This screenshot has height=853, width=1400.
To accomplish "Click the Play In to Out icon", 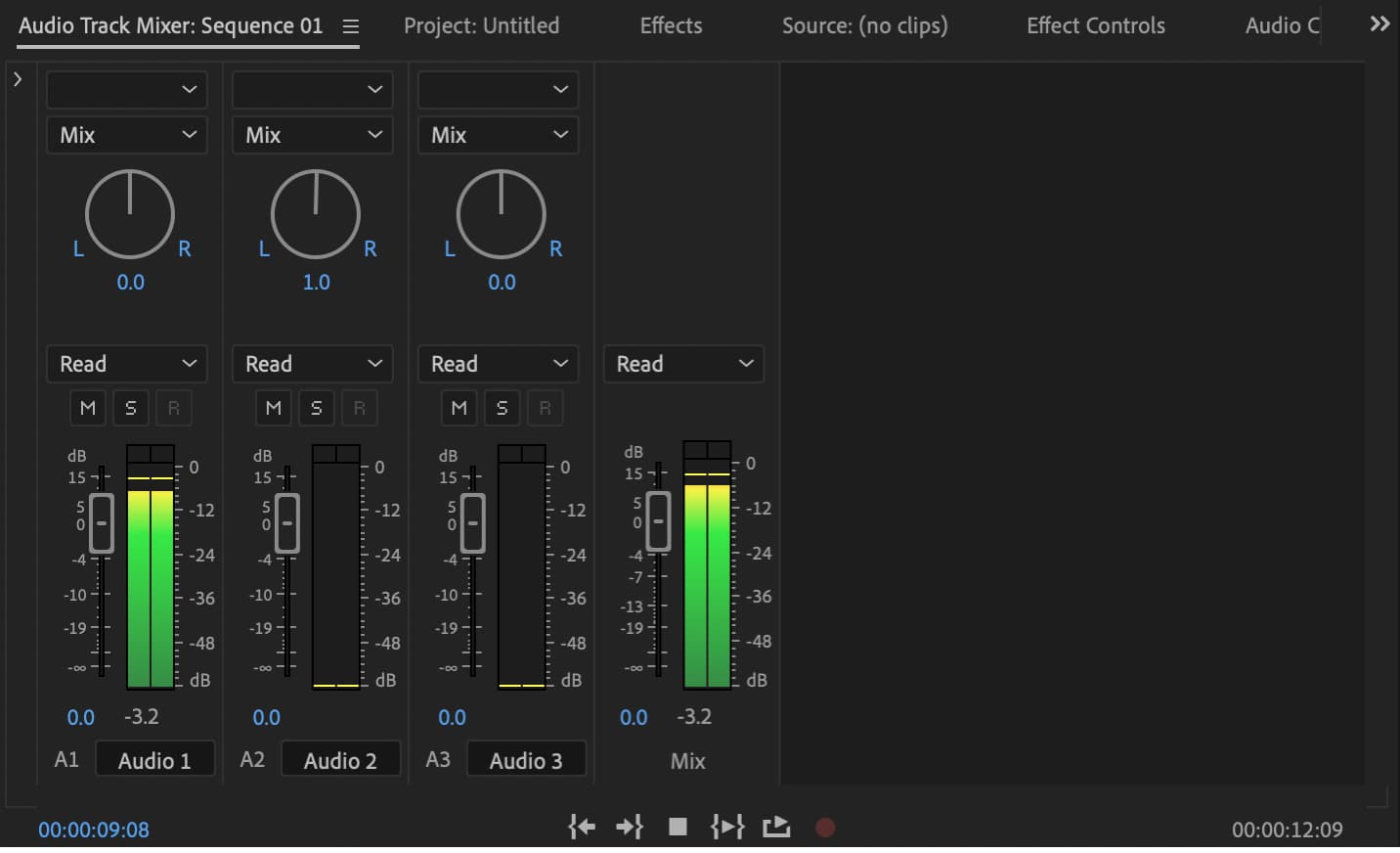I will point(728,827).
